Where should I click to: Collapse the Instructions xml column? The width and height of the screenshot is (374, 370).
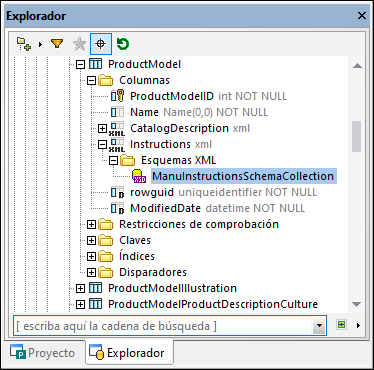click(x=102, y=144)
